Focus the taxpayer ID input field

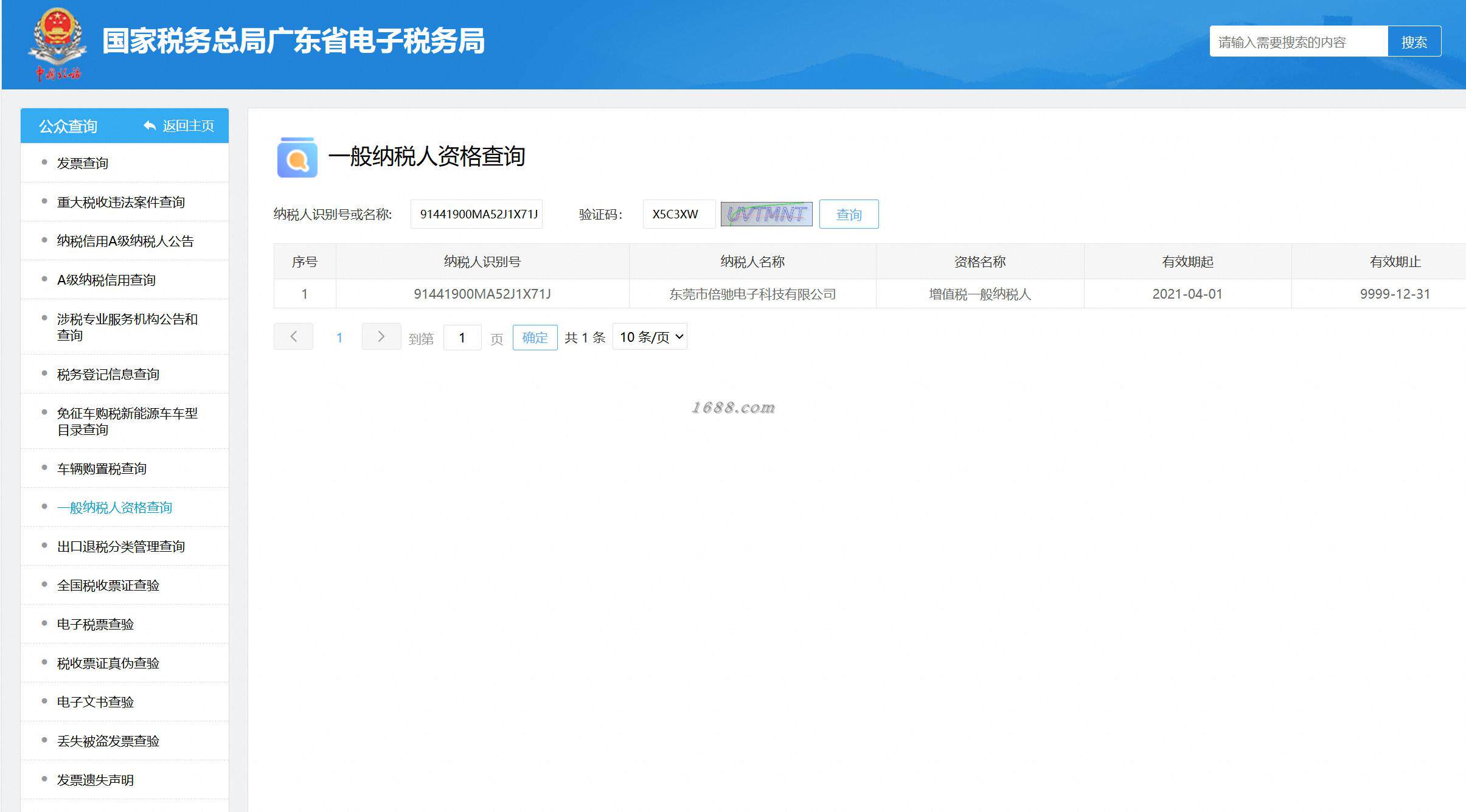tap(476, 214)
